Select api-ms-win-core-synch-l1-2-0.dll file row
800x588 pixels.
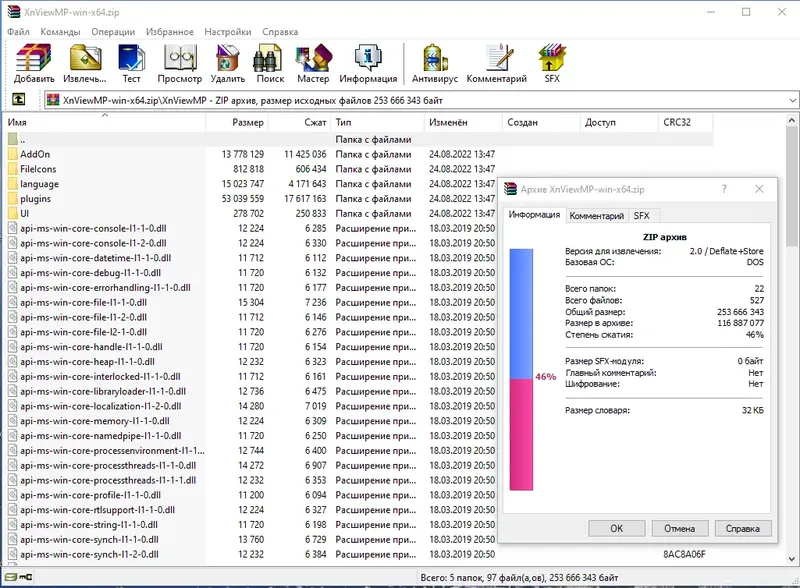[x=359, y=554]
